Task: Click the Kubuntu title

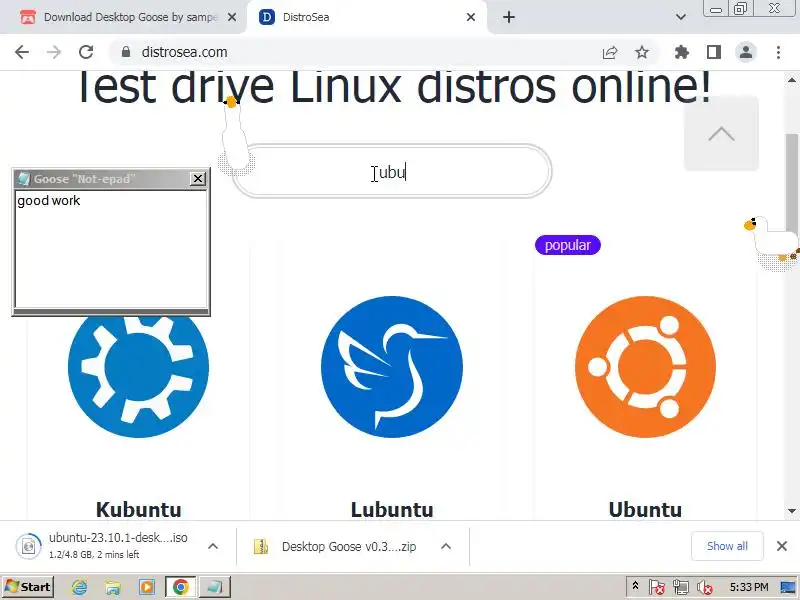Action: click(138, 510)
